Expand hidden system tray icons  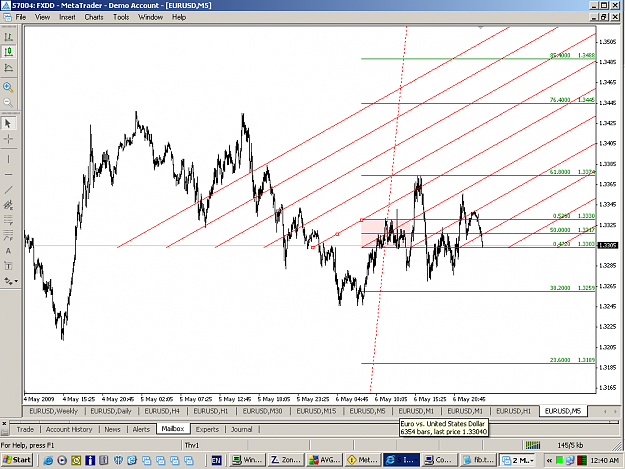point(548,460)
